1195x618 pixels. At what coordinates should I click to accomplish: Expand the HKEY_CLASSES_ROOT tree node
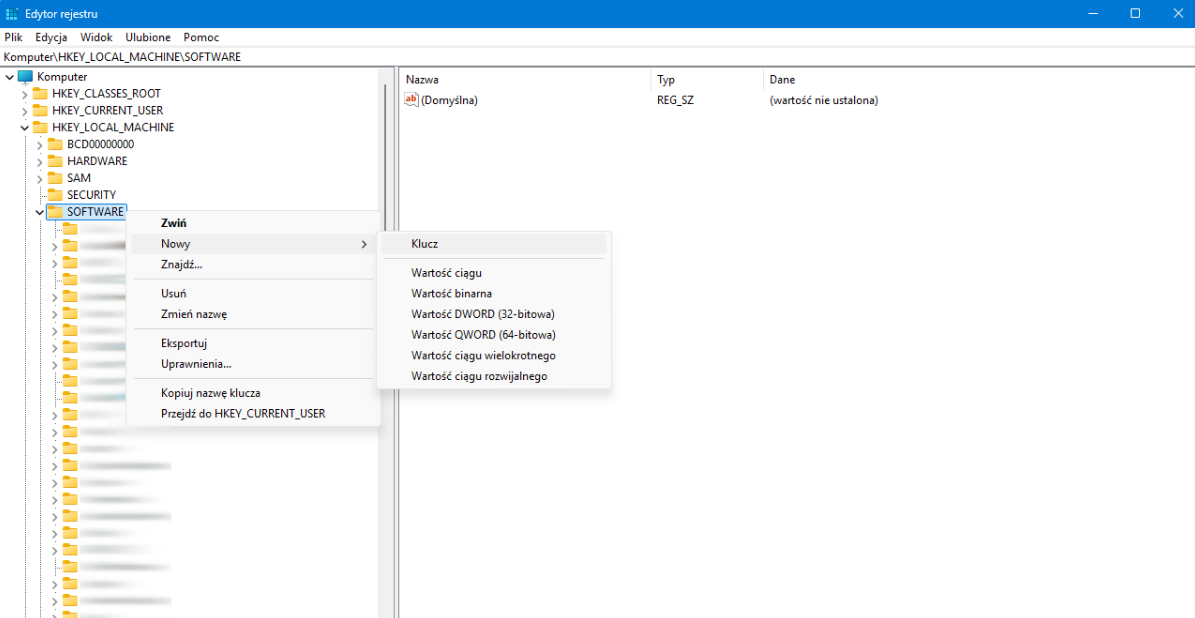click(25, 94)
